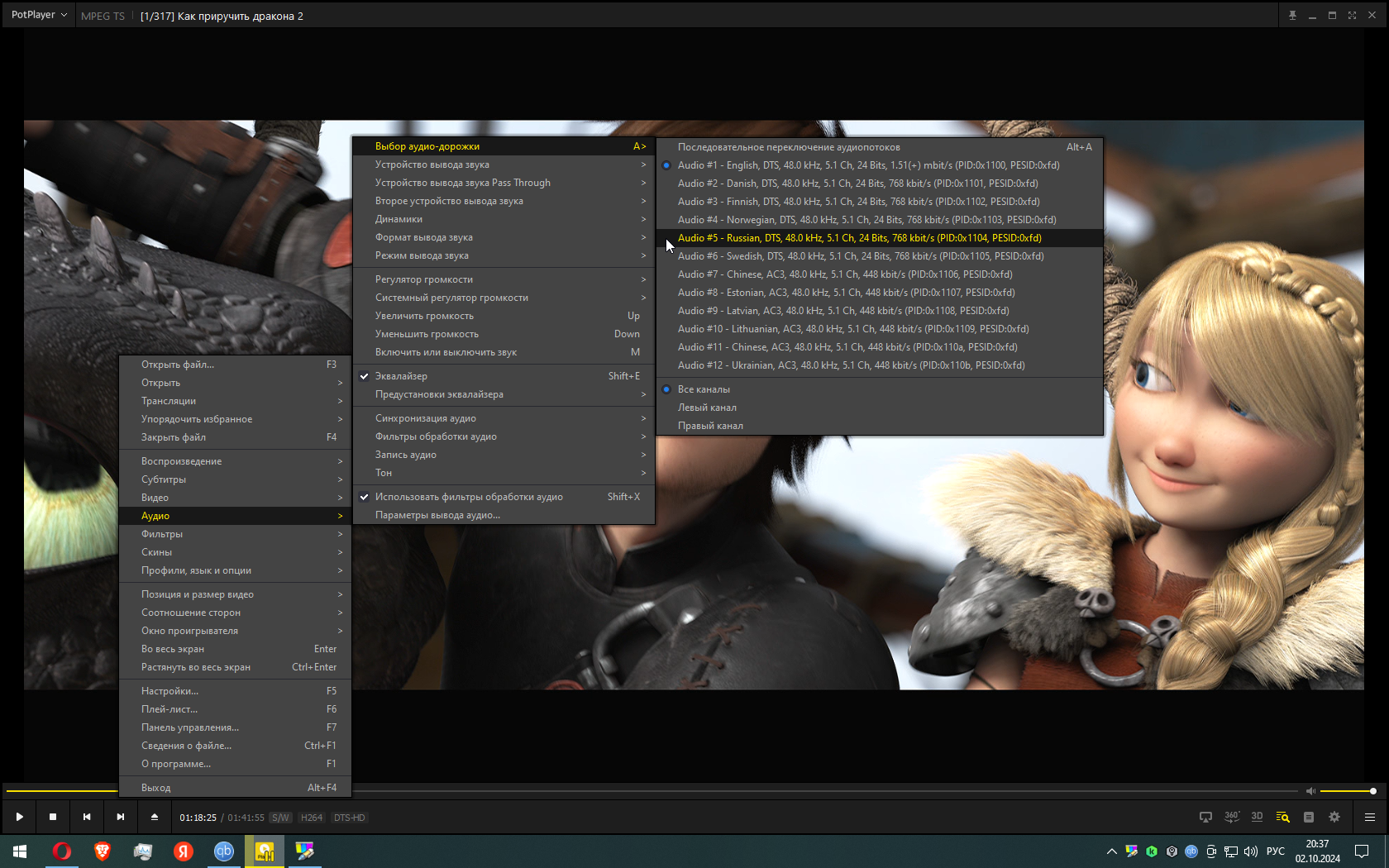Select 'Правый канал' channel option
The height and width of the screenshot is (868, 1389).
880,426
